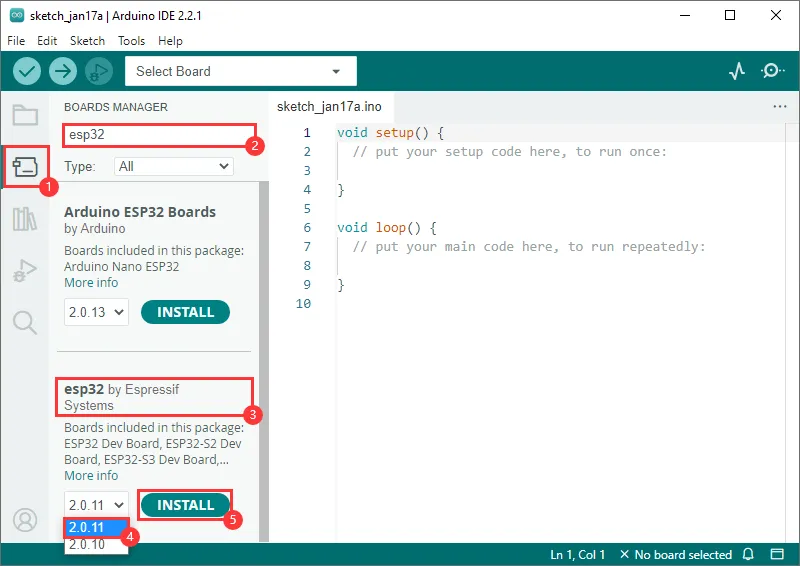Viewport: 800px width, 566px height.
Task: Open the Select Board dropdown
Action: (241, 71)
